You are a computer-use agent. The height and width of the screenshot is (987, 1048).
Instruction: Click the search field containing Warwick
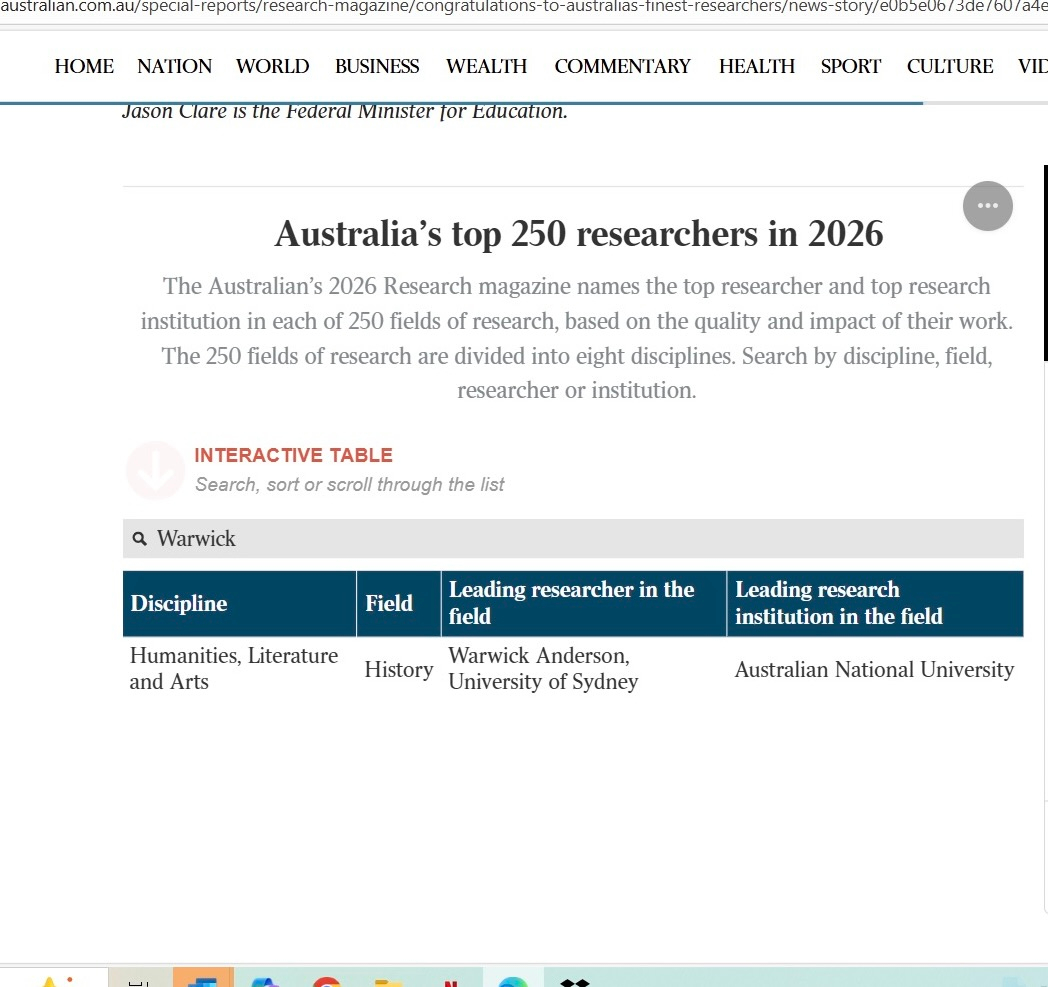click(x=580, y=539)
